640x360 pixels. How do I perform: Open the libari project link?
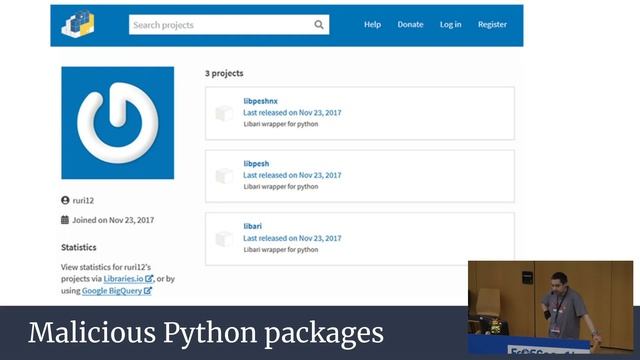pos(253,226)
